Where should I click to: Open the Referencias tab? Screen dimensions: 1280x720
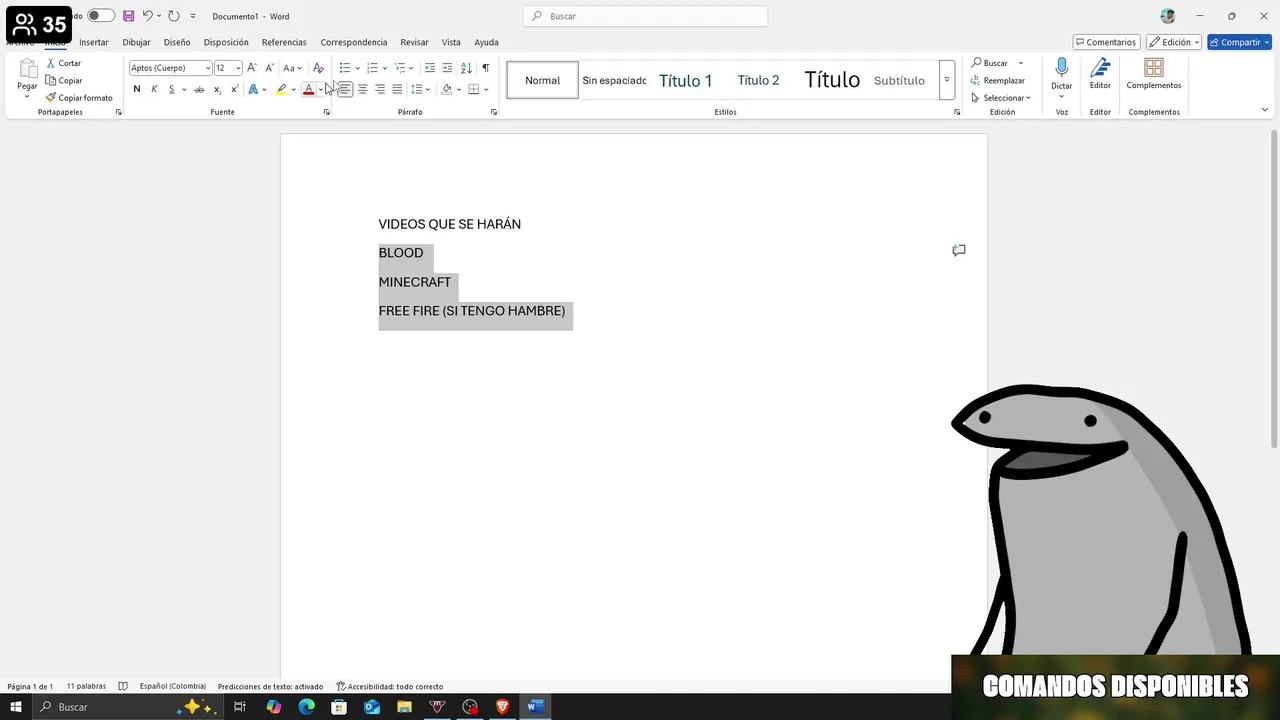click(x=284, y=42)
